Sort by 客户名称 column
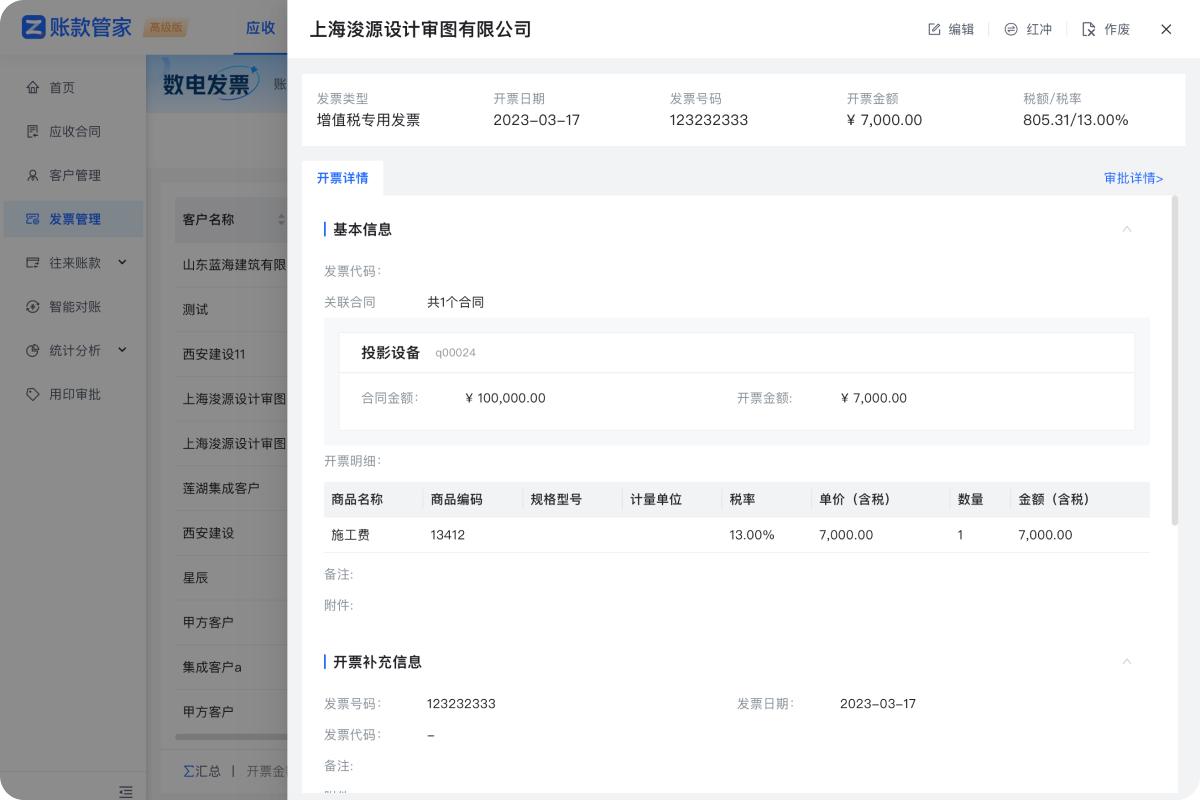The image size is (1200, 800). [281, 219]
